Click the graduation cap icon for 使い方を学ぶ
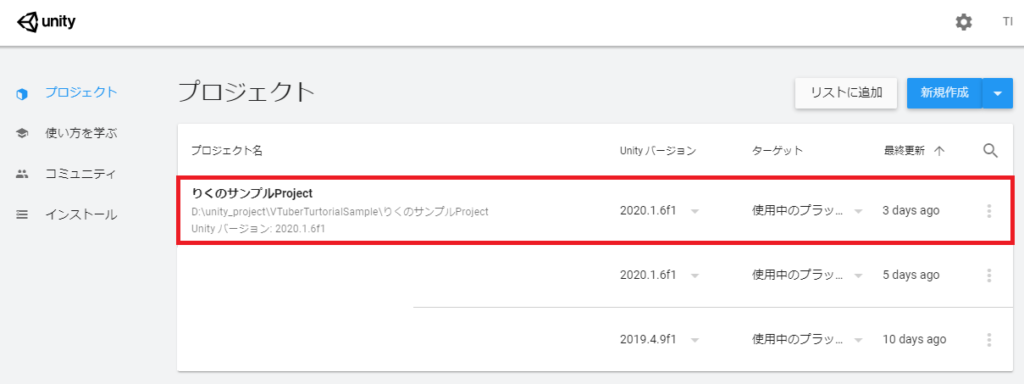This screenshot has height=384, width=1024. click(x=22, y=134)
